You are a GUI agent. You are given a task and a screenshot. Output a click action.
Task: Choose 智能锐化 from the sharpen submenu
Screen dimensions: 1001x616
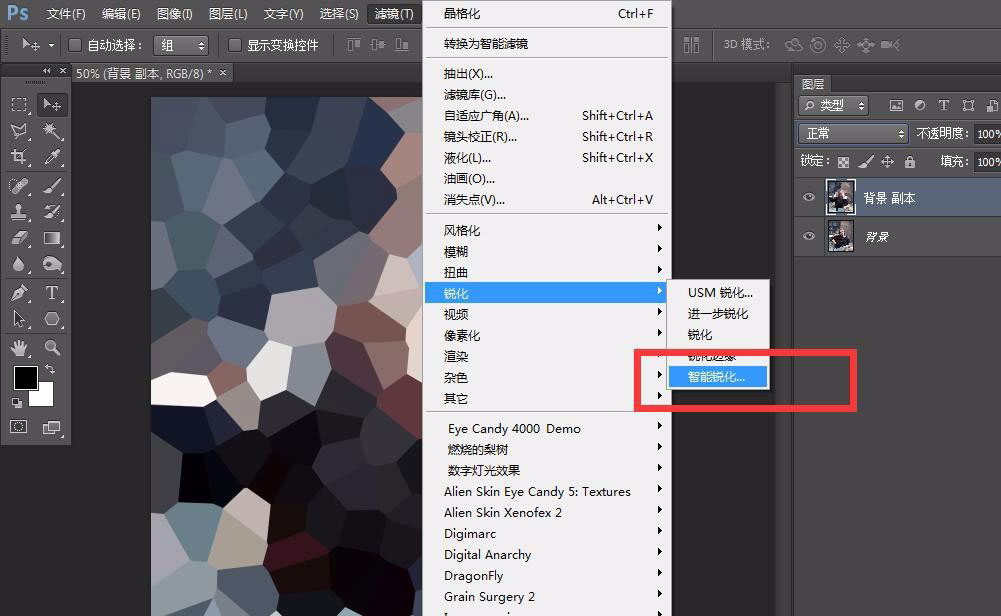pos(717,377)
